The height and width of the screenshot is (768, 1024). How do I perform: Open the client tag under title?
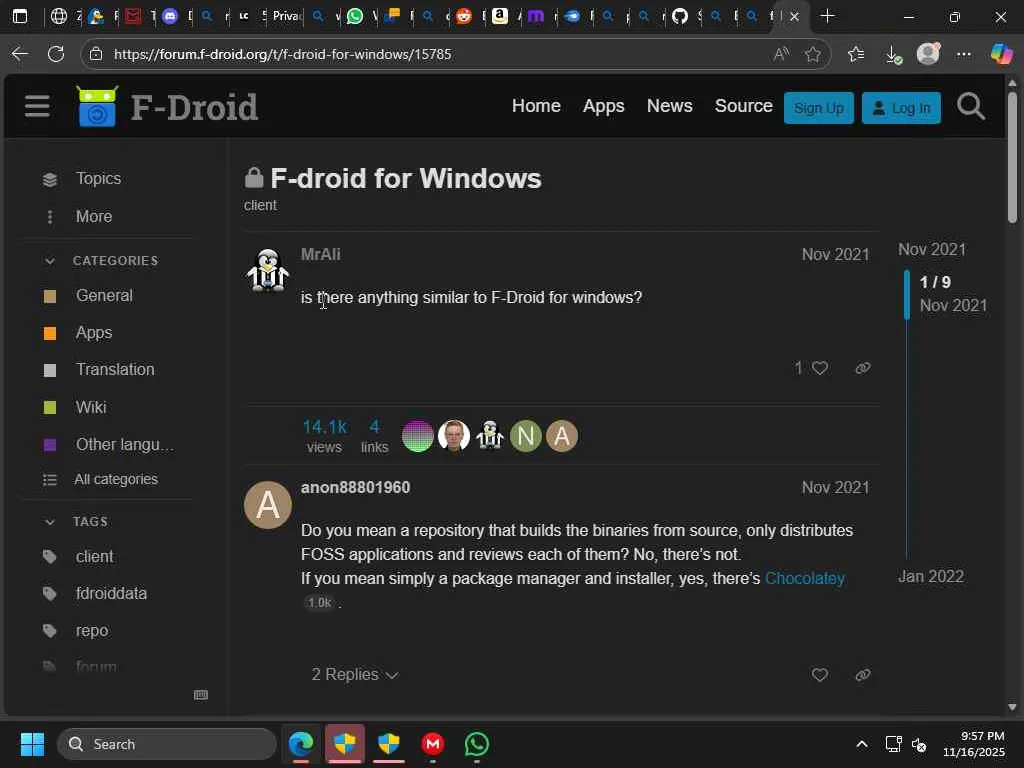point(260,205)
